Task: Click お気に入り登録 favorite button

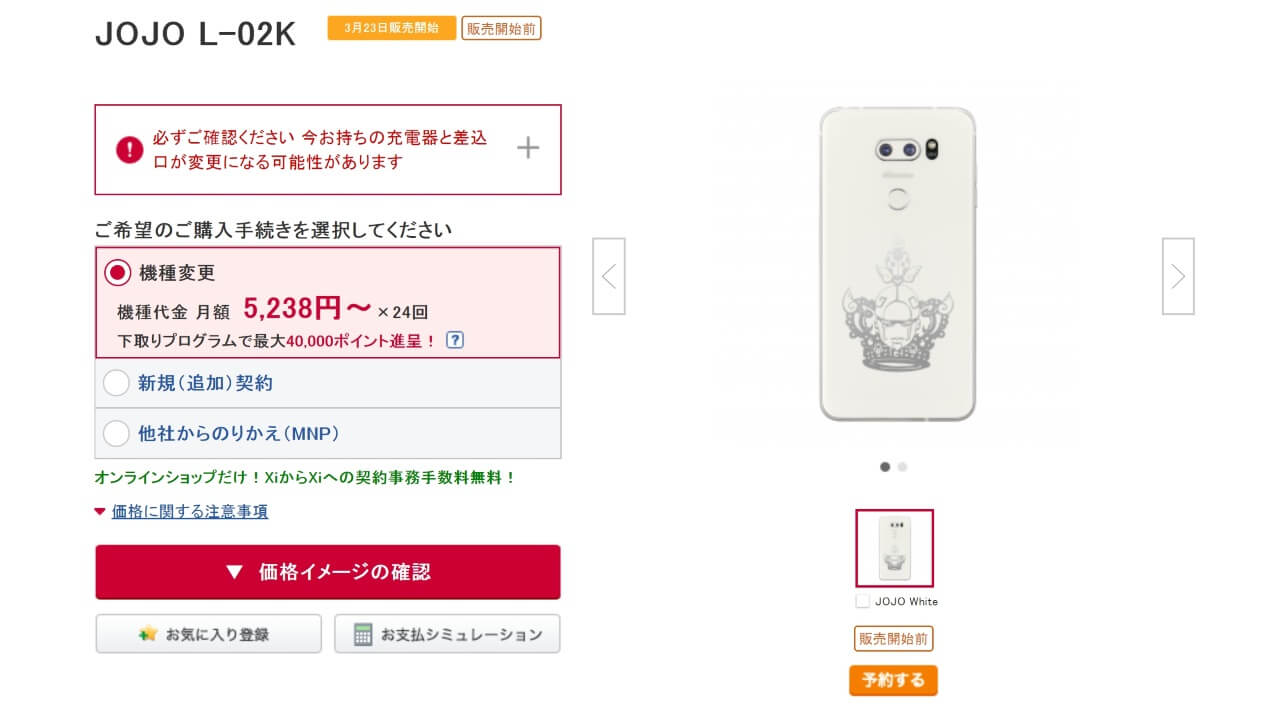Action: (208, 634)
